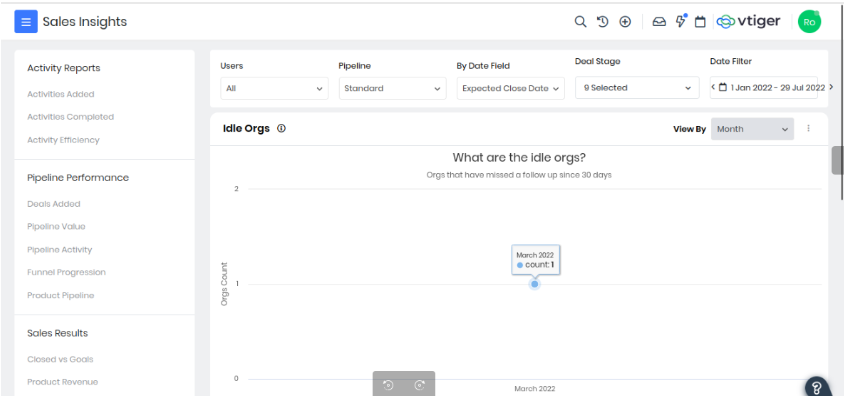Screen dimensions: 850x397
Task: Click the Idle Orgs info icon
Action: point(281,129)
